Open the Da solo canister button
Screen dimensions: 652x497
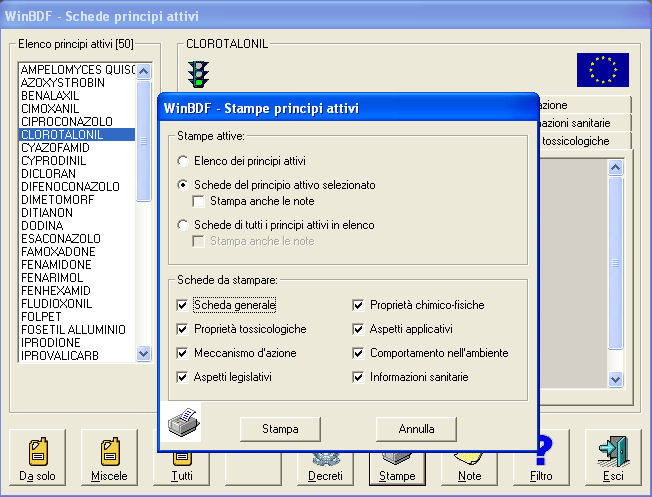pyautogui.click(x=37, y=457)
